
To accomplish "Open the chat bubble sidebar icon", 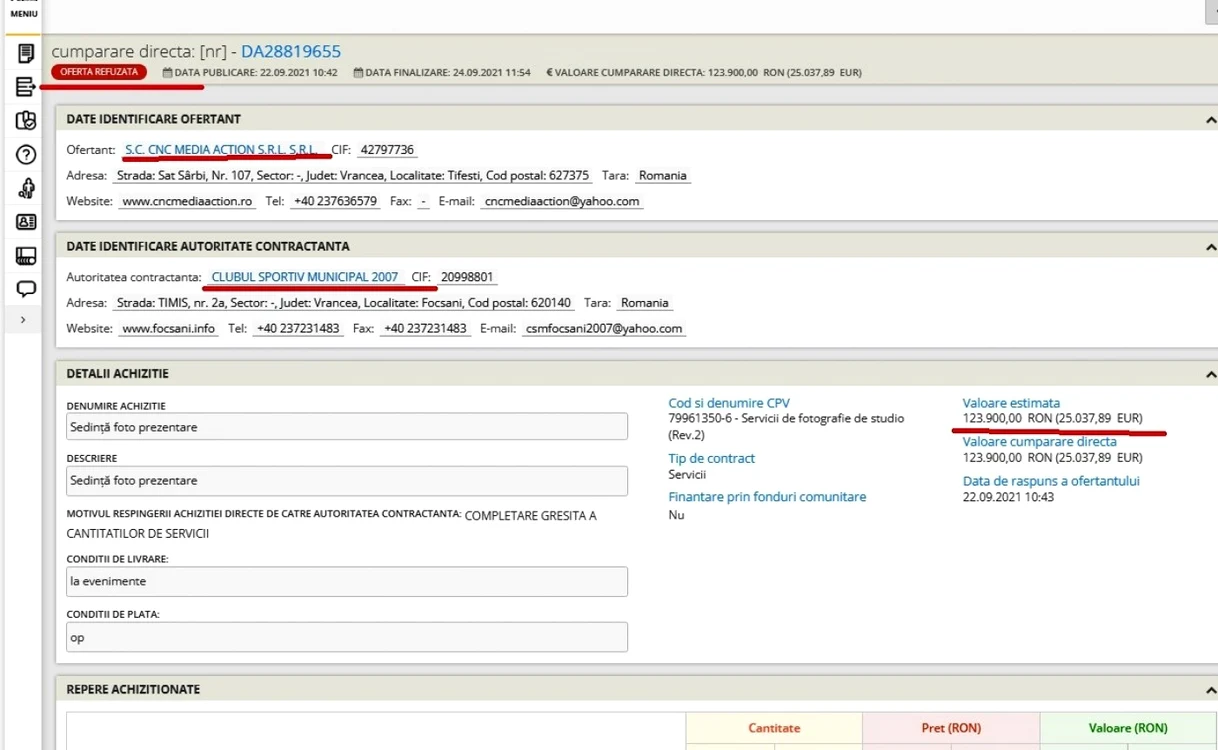I will (x=26, y=289).
